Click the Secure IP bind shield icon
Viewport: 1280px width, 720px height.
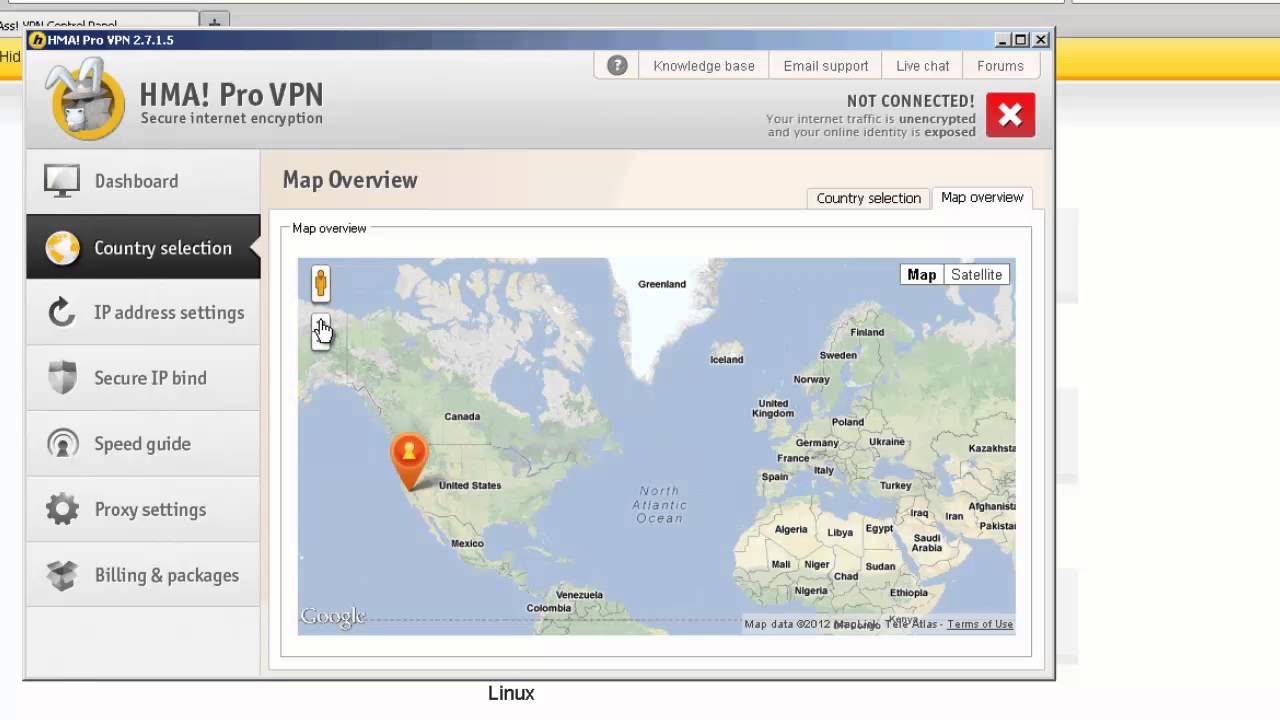pyautogui.click(x=62, y=378)
